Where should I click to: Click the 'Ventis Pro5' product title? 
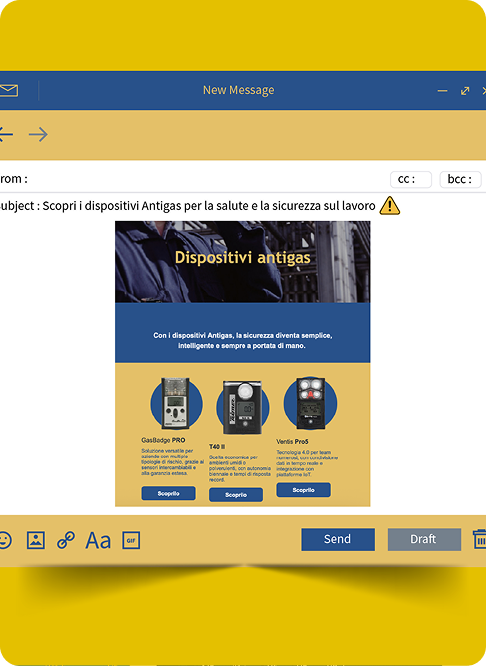point(292,441)
